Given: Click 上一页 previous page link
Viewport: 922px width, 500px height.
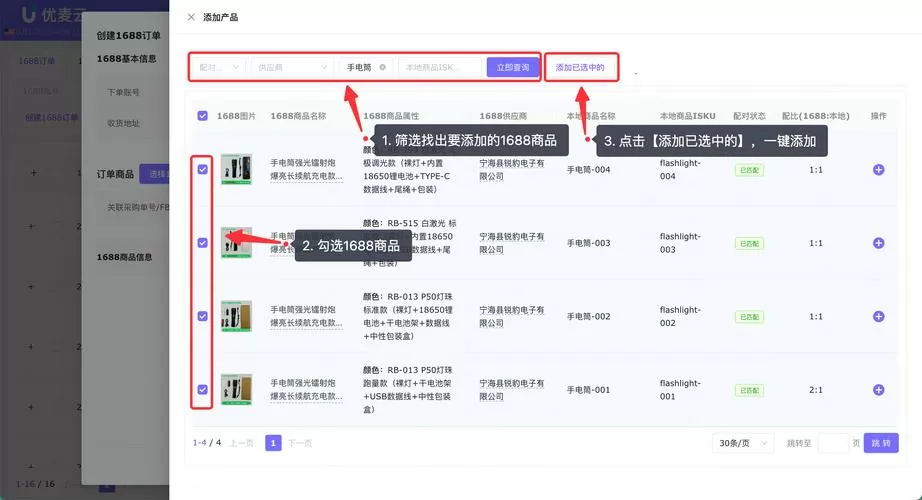Looking at the screenshot, I should (x=242, y=443).
